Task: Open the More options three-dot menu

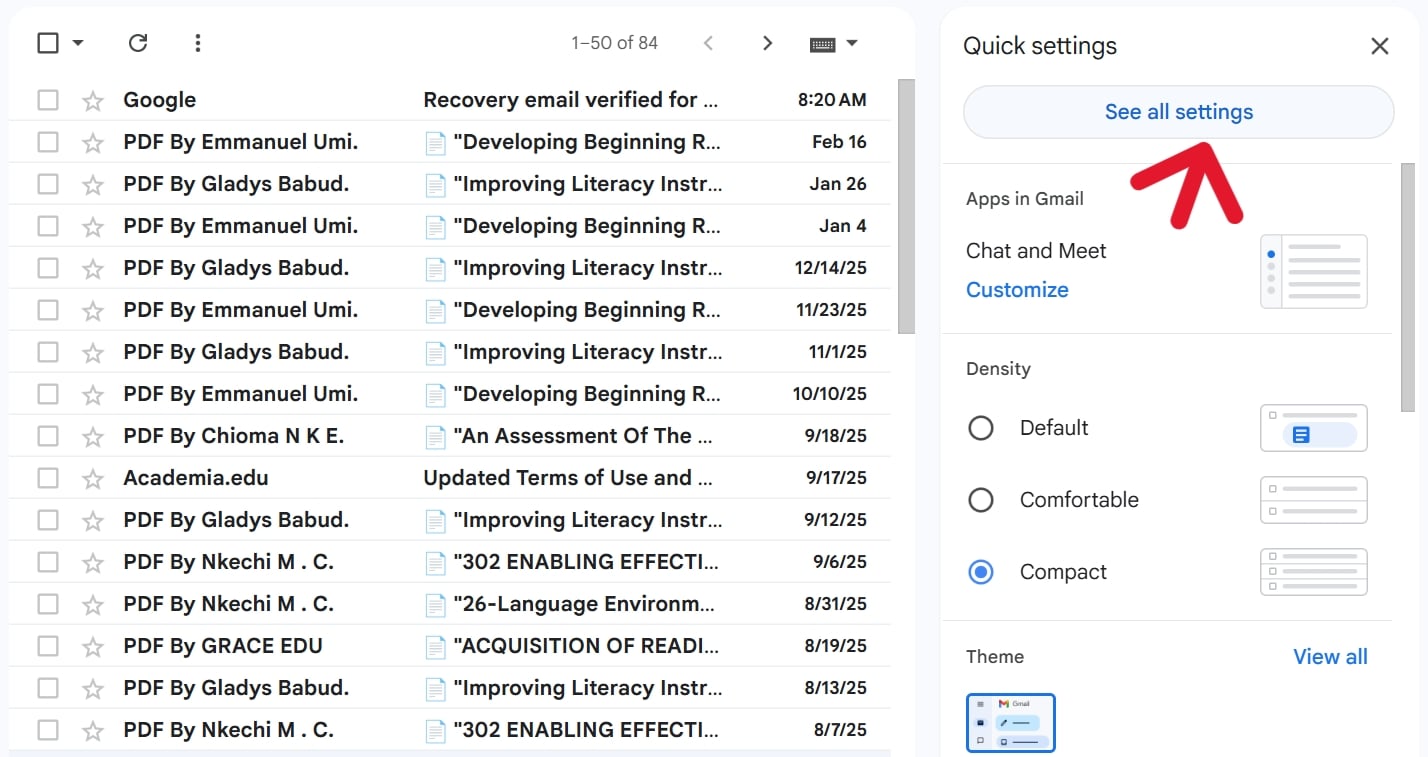Action: coord(197,43)
